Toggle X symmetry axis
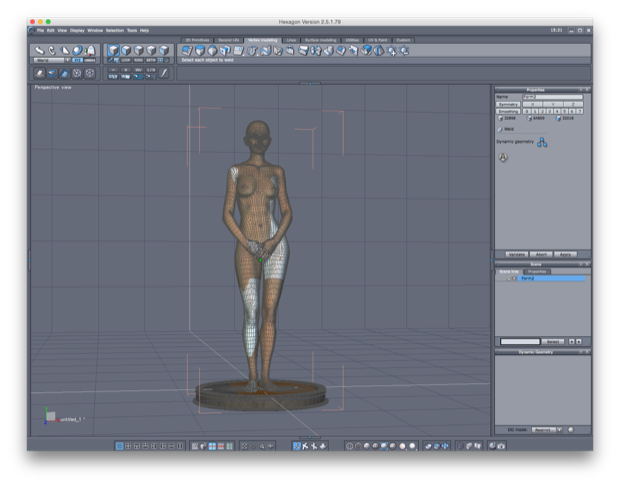The image size is (620, 487). tap(533, 104)
